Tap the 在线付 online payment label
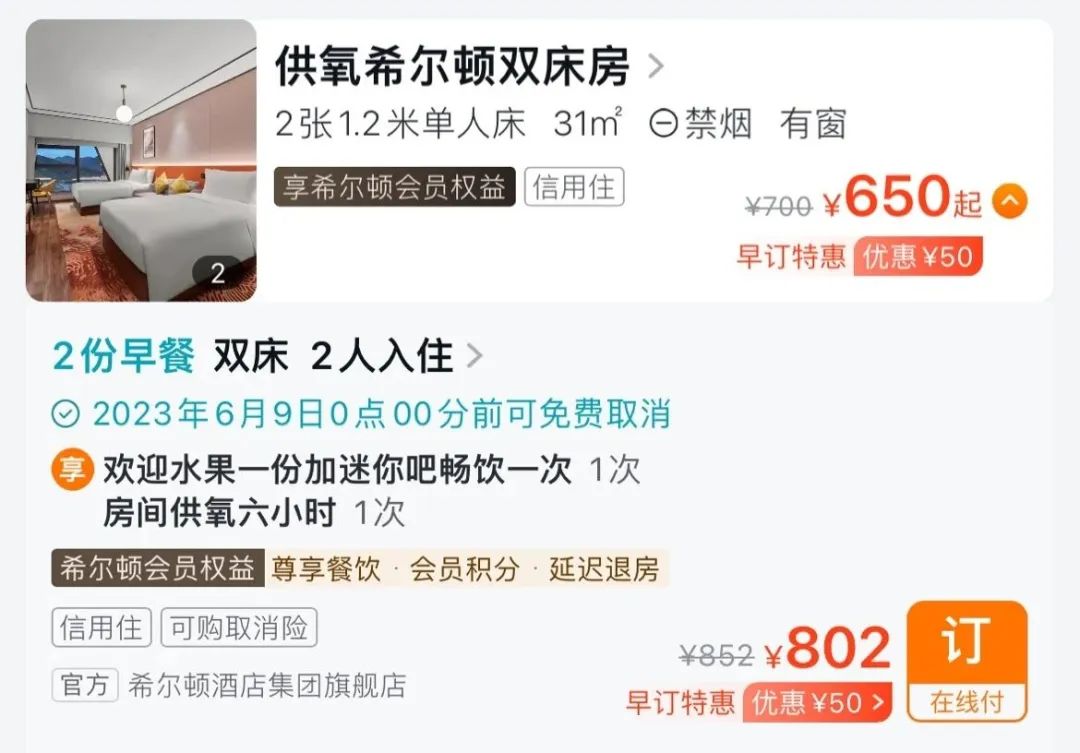The width and height of the screenshot is (1080, 753). [x=967, y=702]
